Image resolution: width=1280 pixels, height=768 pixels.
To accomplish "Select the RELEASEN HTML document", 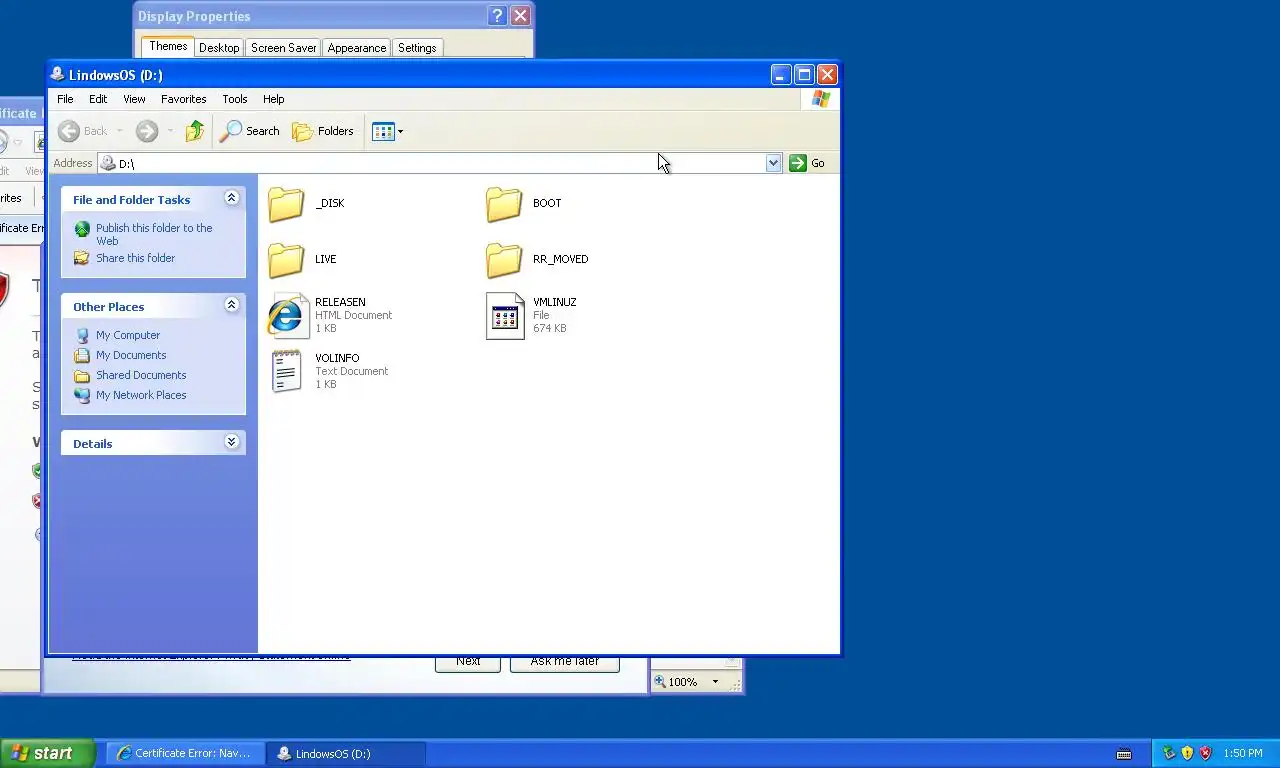I will pos(330,315).
